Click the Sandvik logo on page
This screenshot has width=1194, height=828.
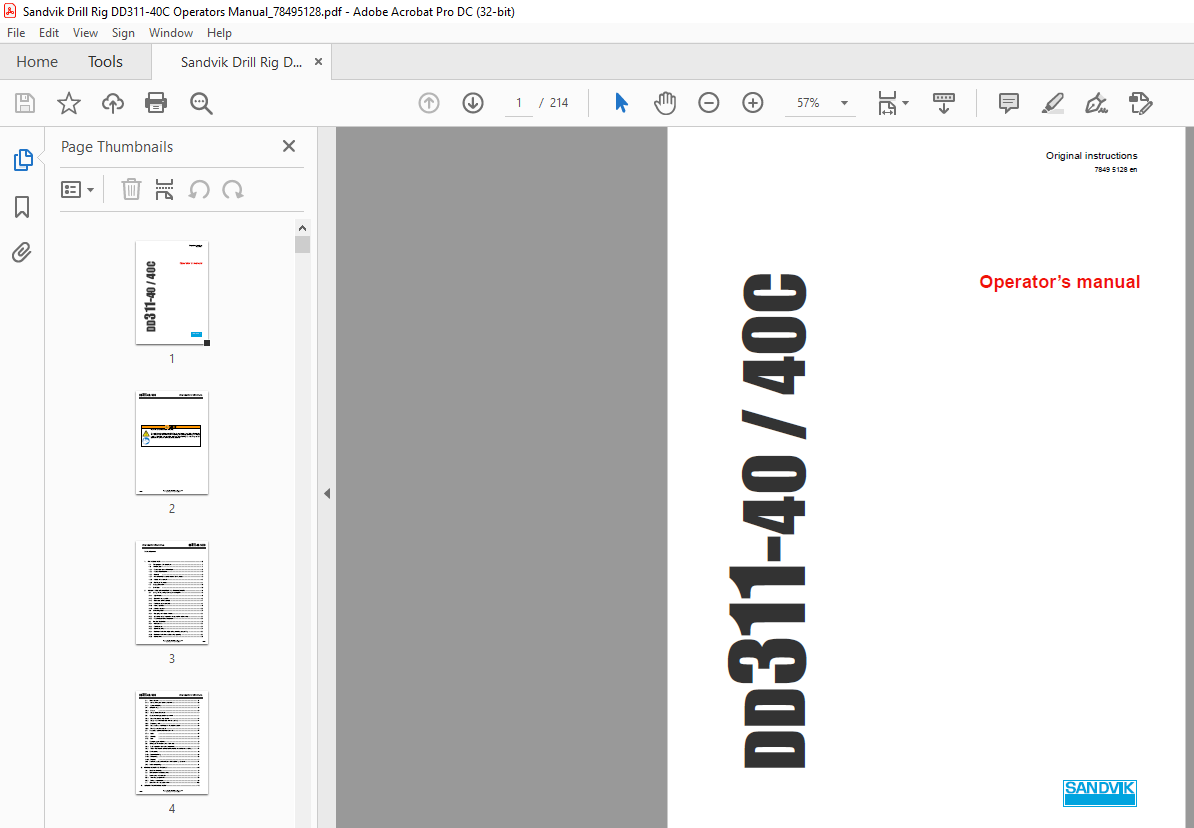click(1100, 792)
